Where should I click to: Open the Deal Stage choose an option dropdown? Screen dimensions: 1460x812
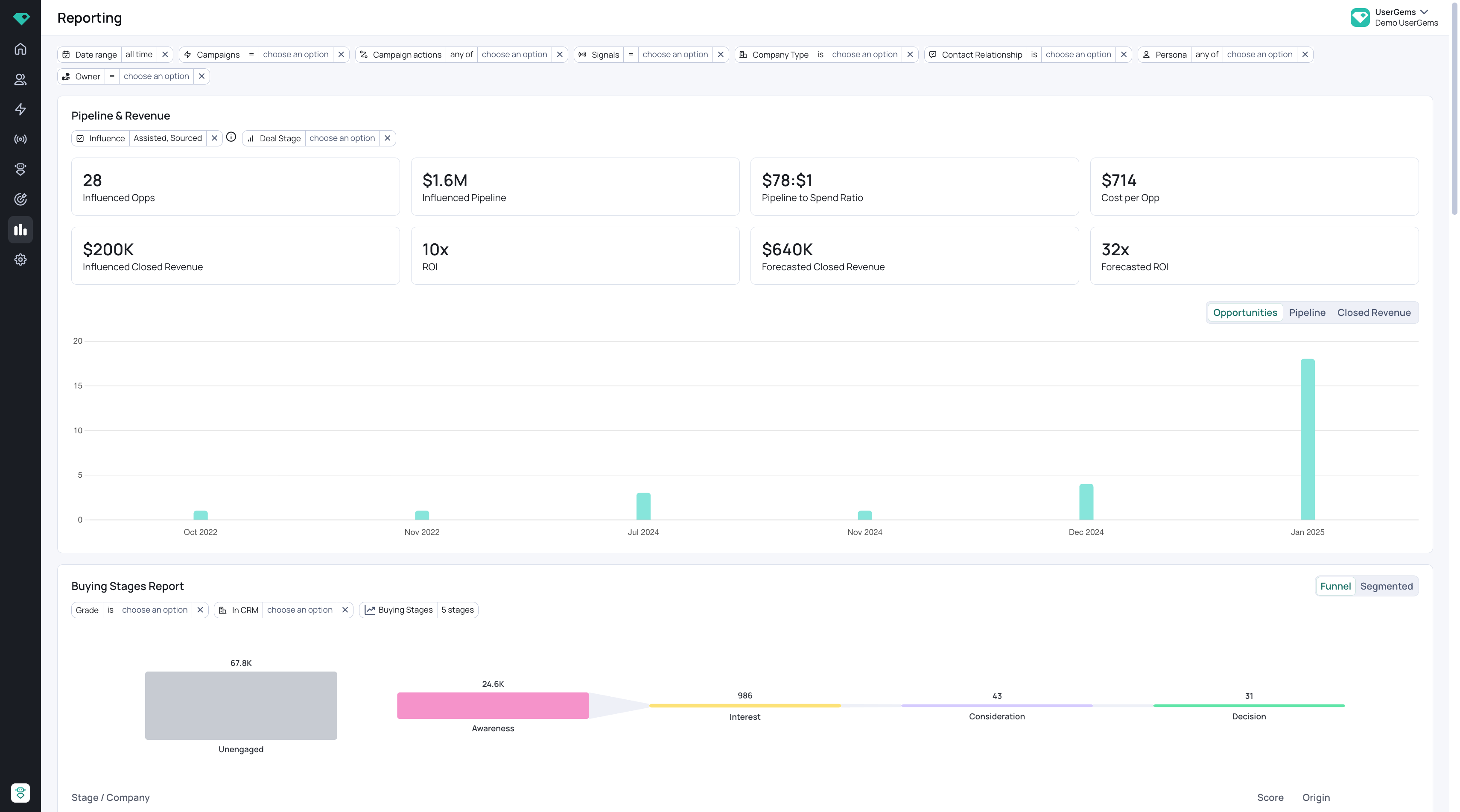click(x=342, y=138)
